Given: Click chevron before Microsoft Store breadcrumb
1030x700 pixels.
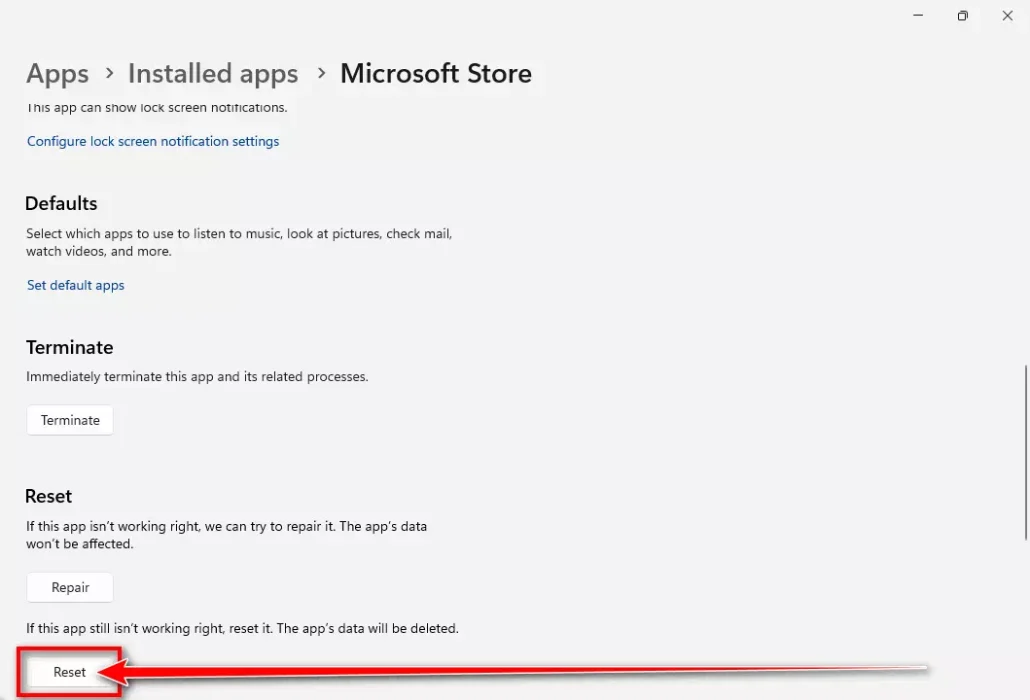Looking at the screenshot, I should [321, 73].
